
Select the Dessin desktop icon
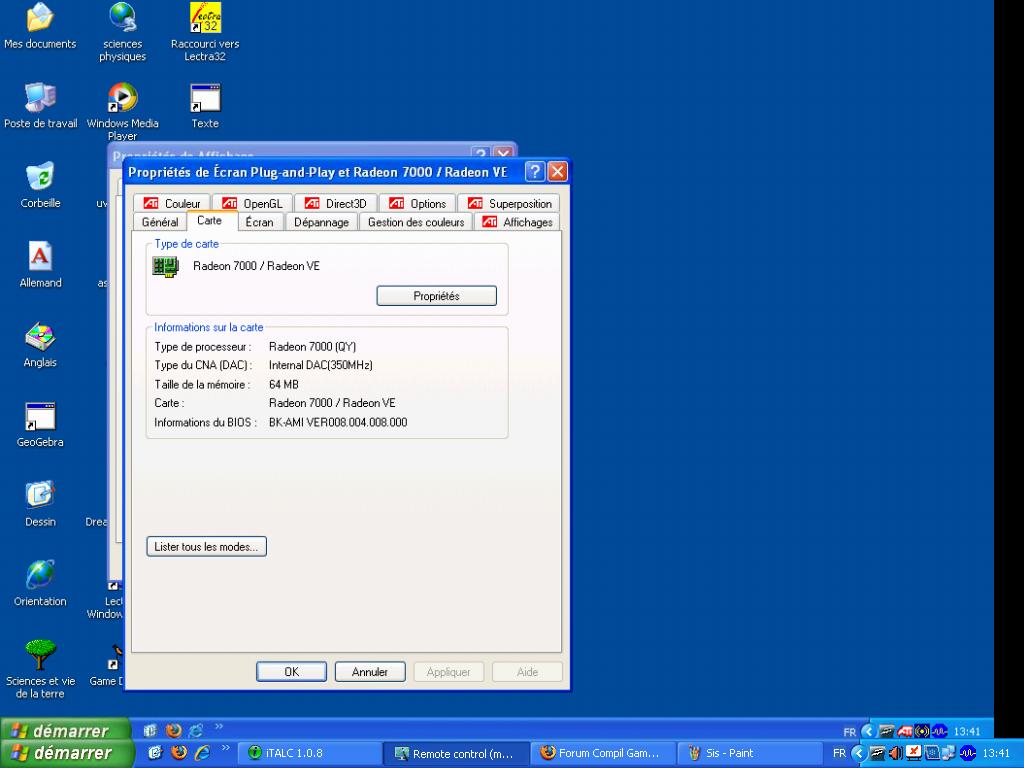[x=40, y=504]
